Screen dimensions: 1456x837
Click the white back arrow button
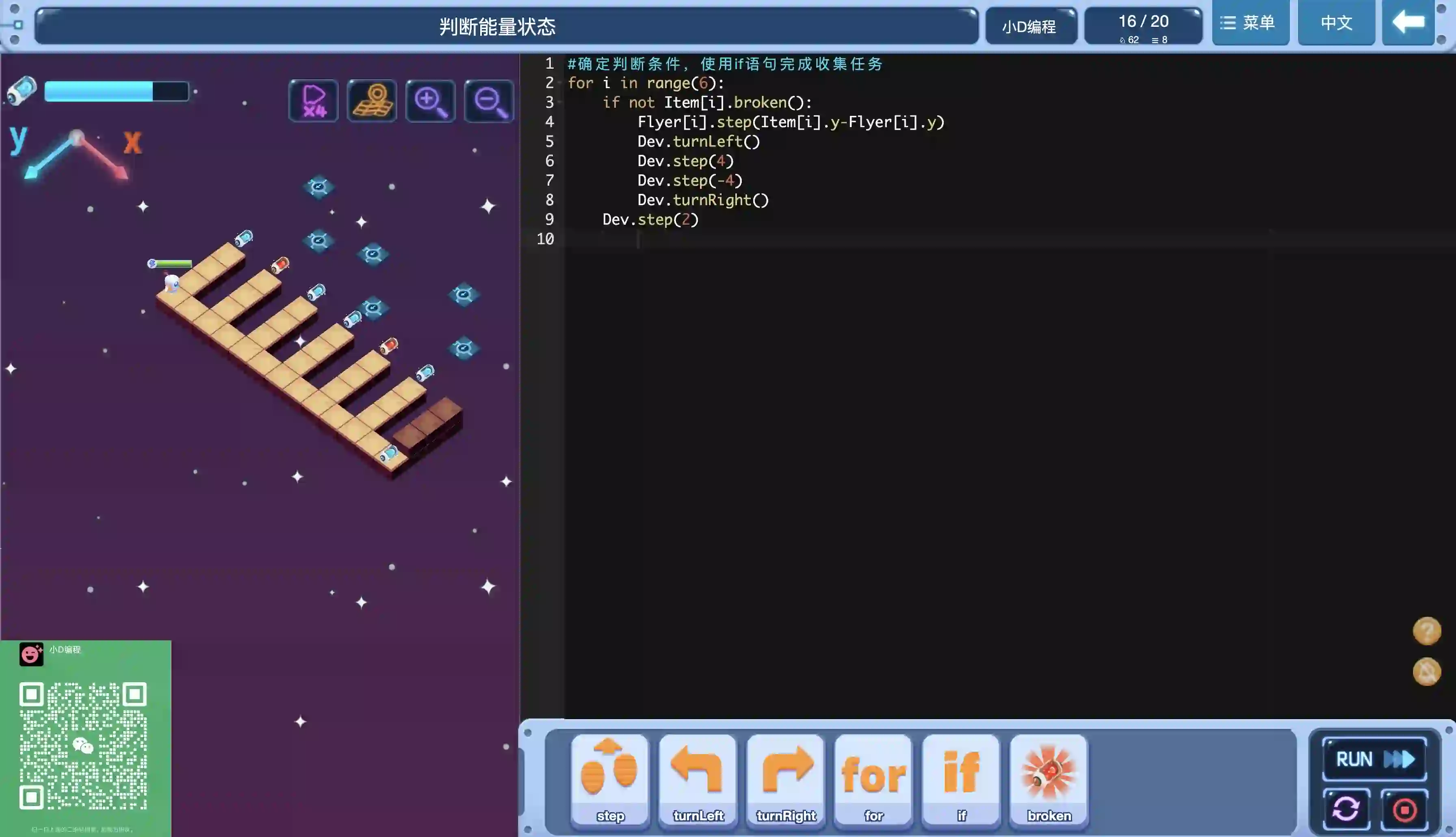[x=1408, y=23]
